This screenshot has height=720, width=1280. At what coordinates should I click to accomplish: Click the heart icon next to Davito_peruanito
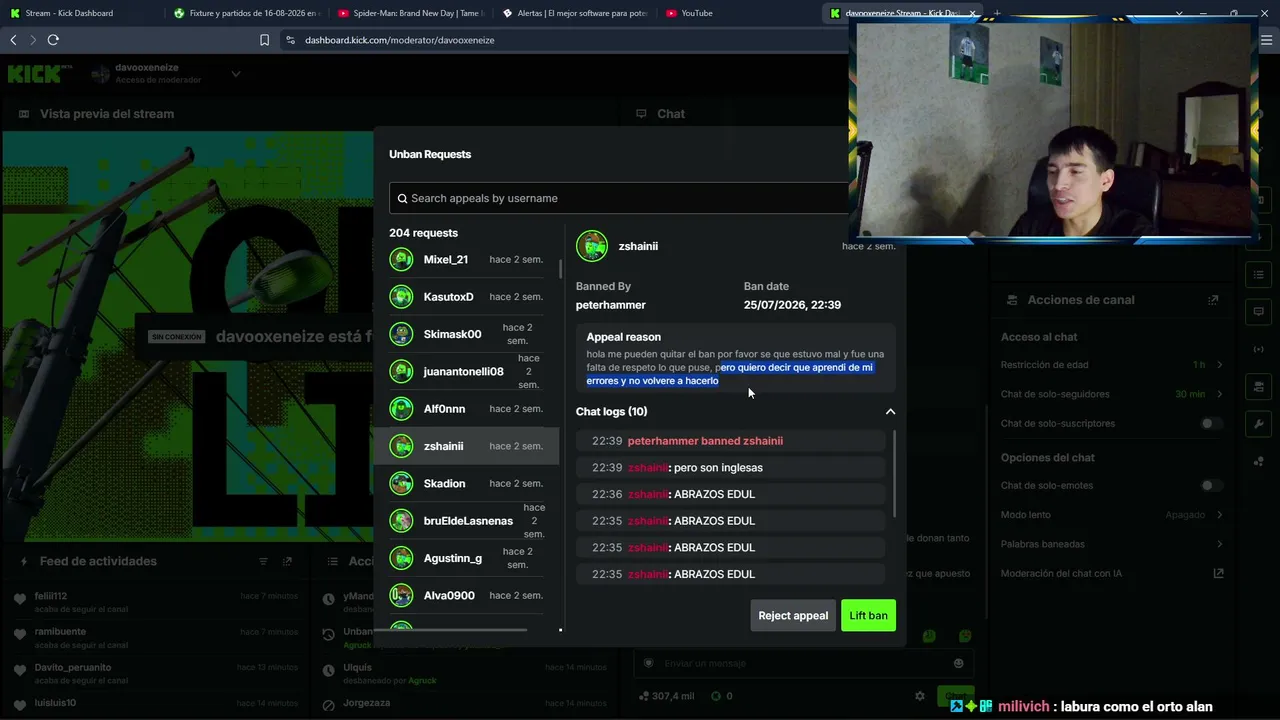pos(20,671)
